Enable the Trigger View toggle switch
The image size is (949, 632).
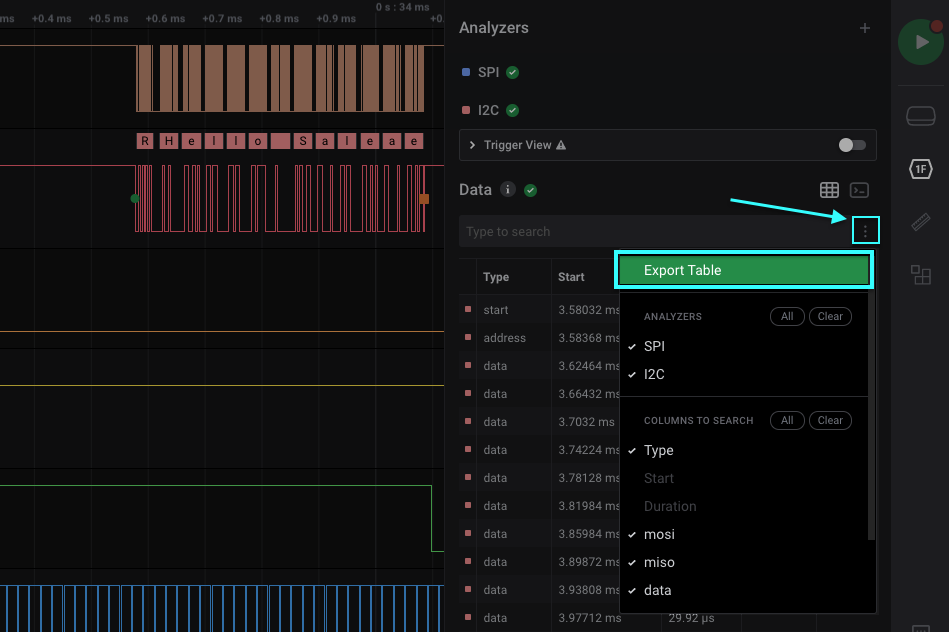[851, 145]
